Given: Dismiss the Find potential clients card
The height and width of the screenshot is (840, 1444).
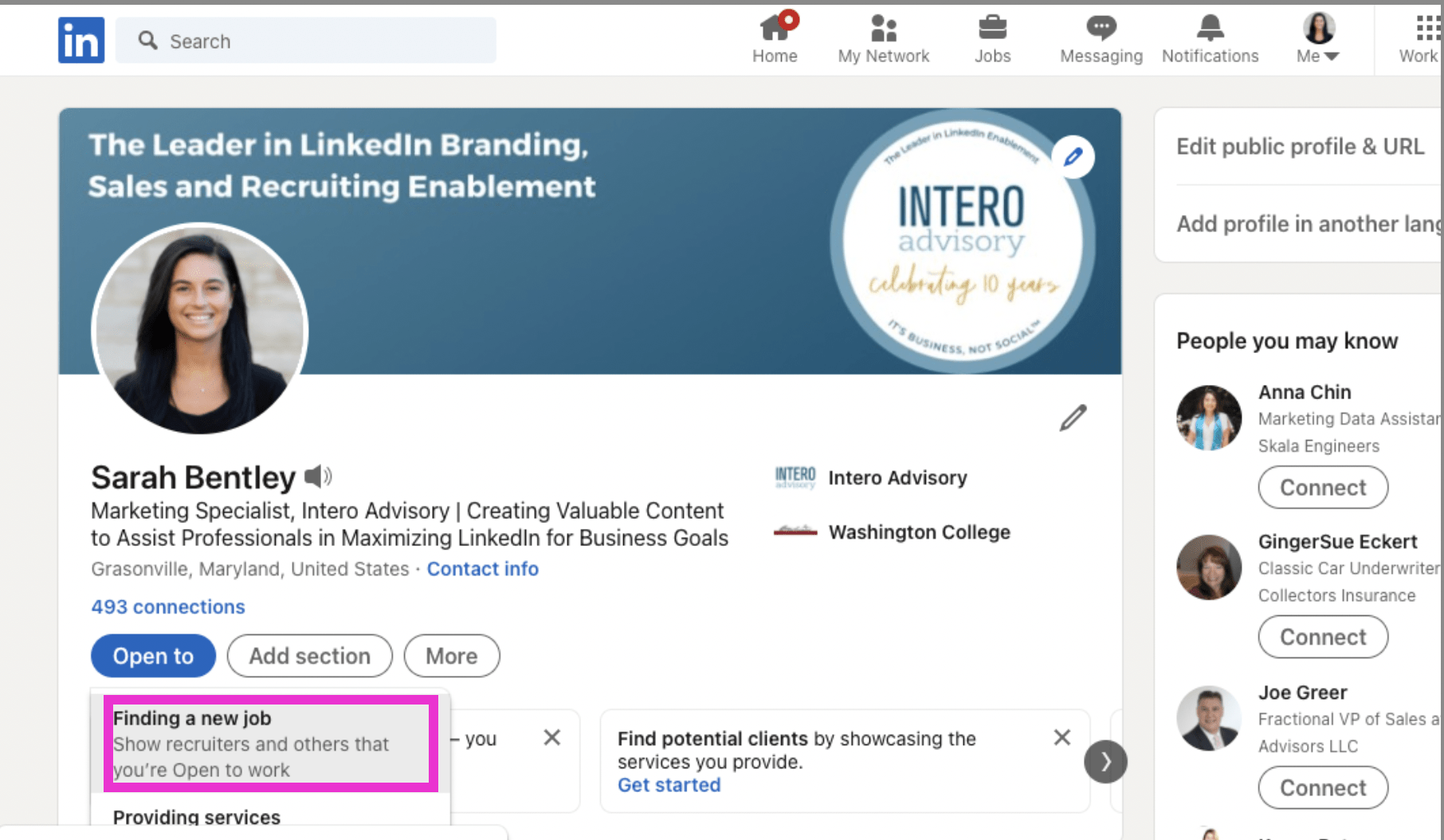Looking at the screenshot, I should 1061,737.
